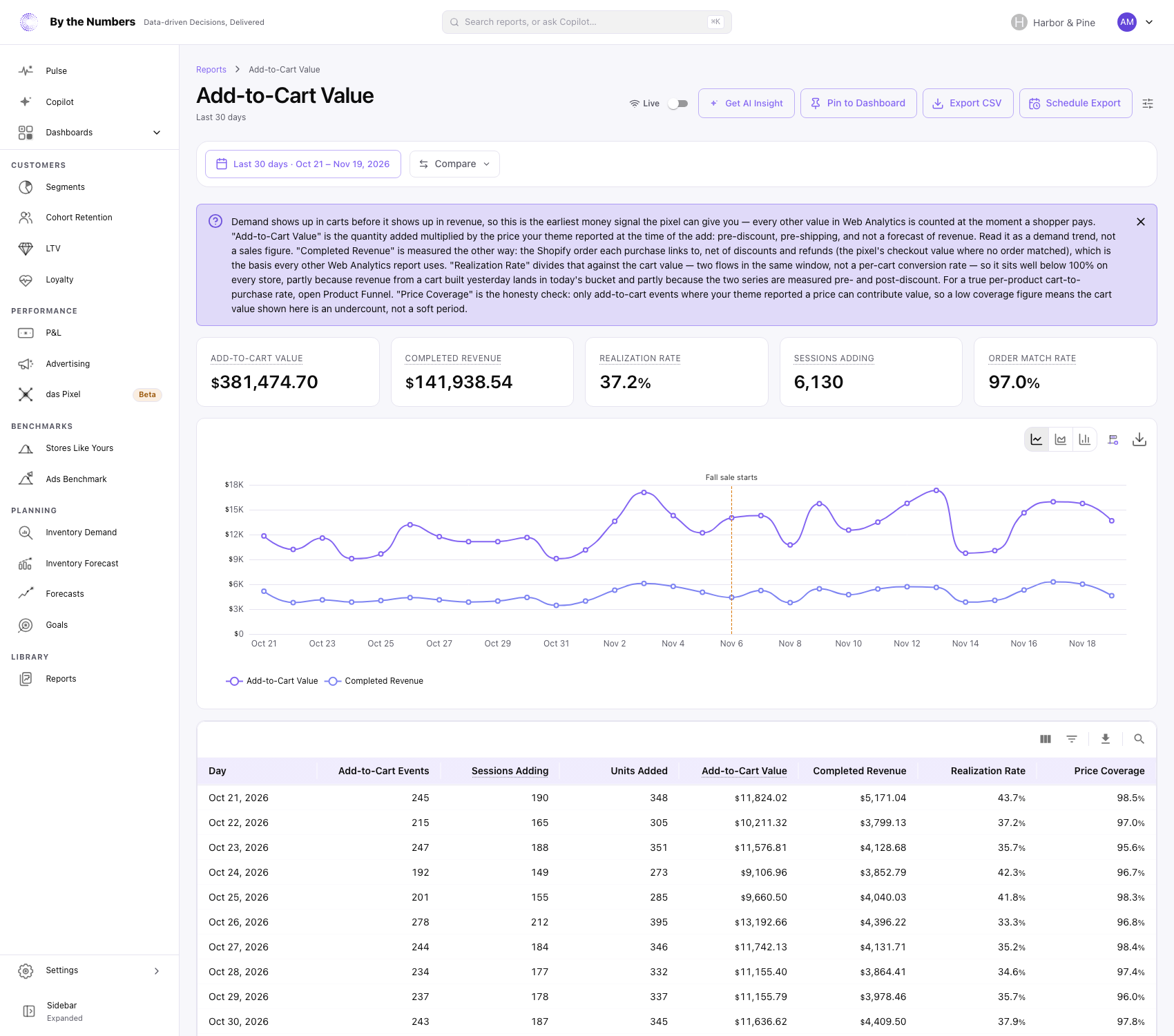Download the chart image
This screenshot has width=1174, height=1036.
click(1139, 439)
